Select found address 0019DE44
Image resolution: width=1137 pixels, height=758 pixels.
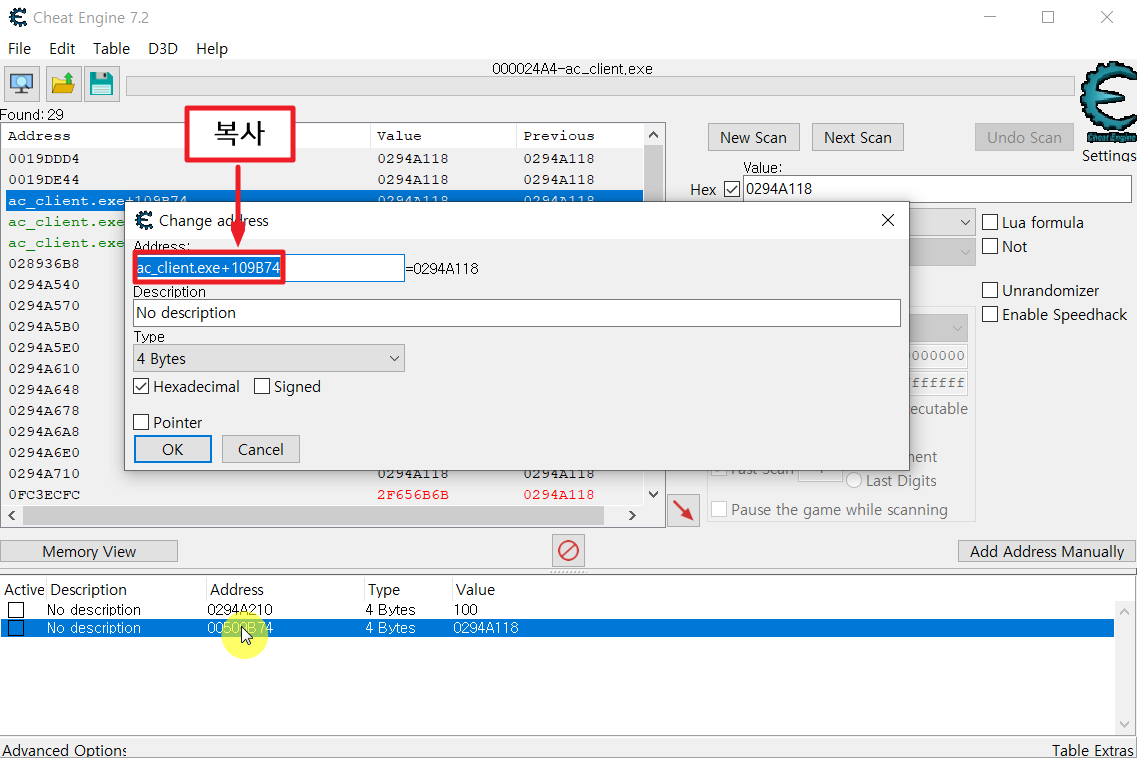[44, 179]
